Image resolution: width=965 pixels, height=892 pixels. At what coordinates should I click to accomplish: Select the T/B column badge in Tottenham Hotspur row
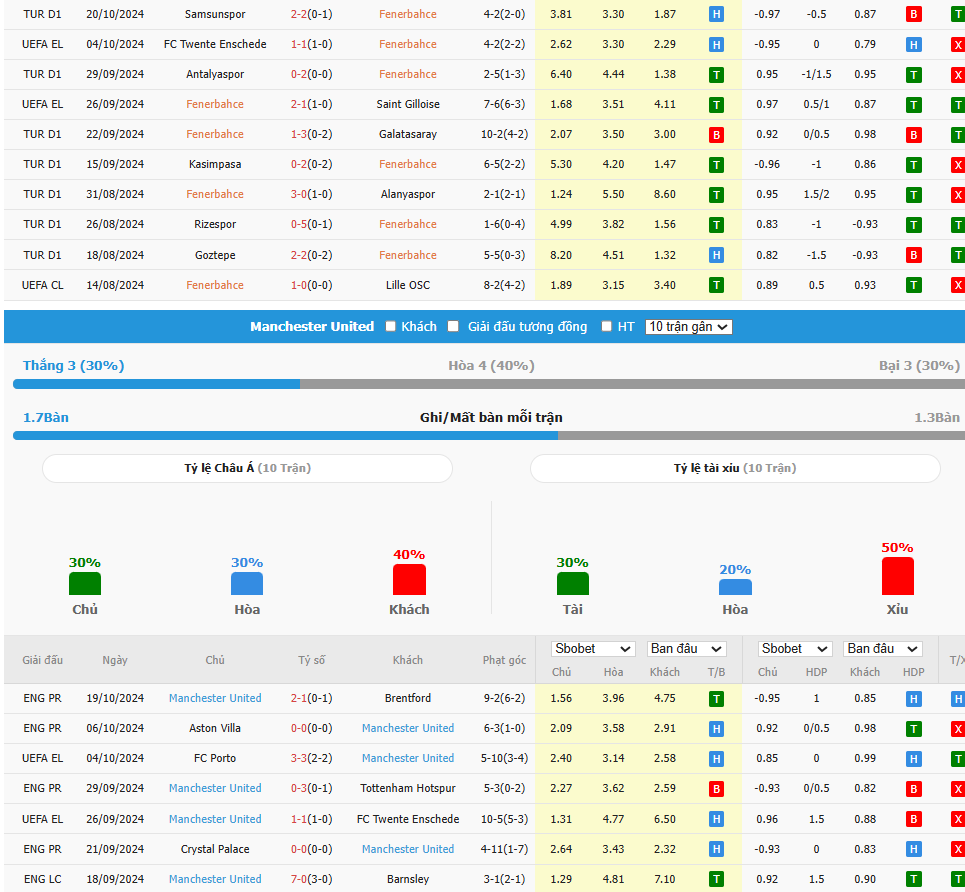(716, 789)
